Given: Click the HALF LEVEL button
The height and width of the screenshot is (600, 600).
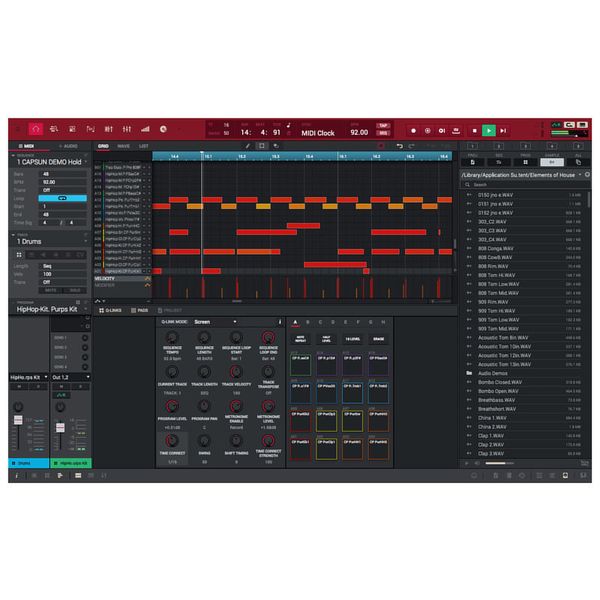Looking at the screenshot, I should [x=326, y=339].
